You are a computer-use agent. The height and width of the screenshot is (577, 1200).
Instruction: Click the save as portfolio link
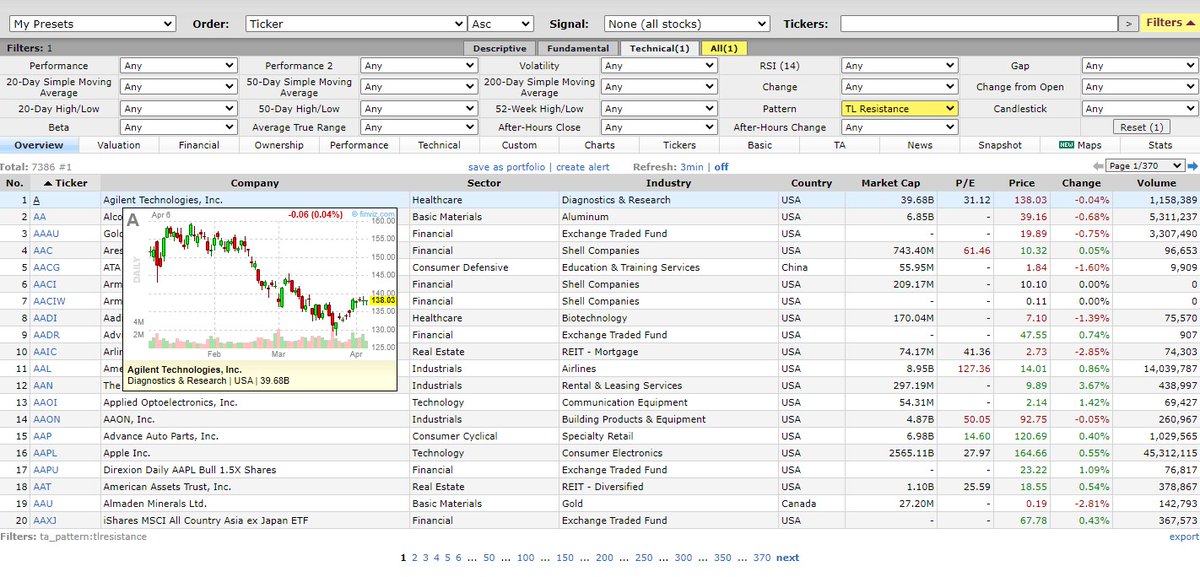click(x=507, y=166)
